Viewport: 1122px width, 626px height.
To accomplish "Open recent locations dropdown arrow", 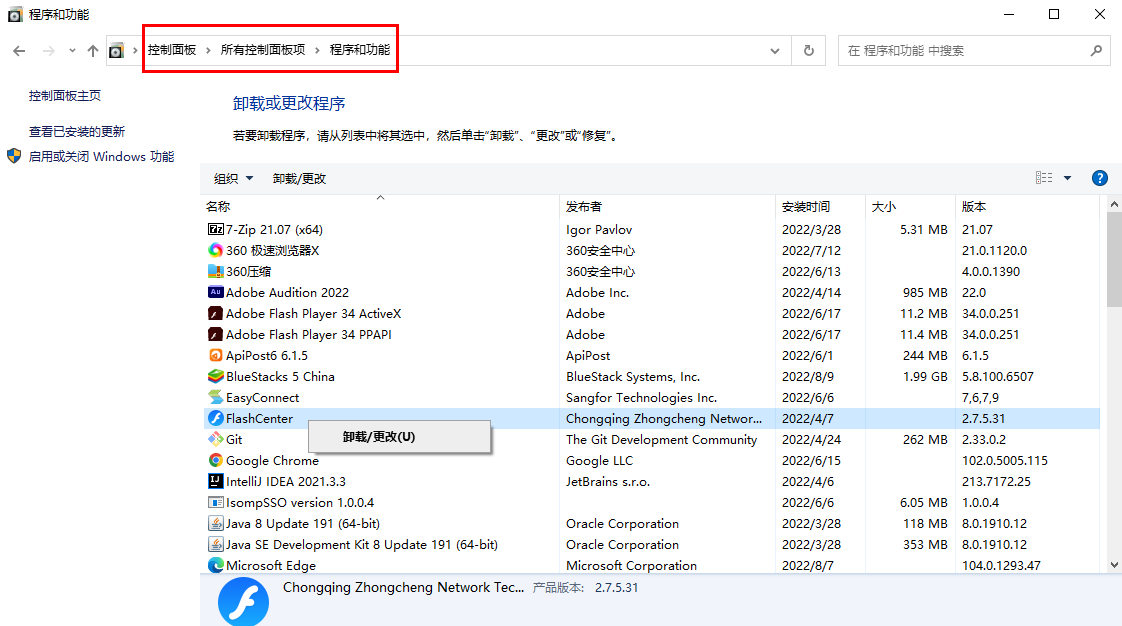I will tap(72, 51).
